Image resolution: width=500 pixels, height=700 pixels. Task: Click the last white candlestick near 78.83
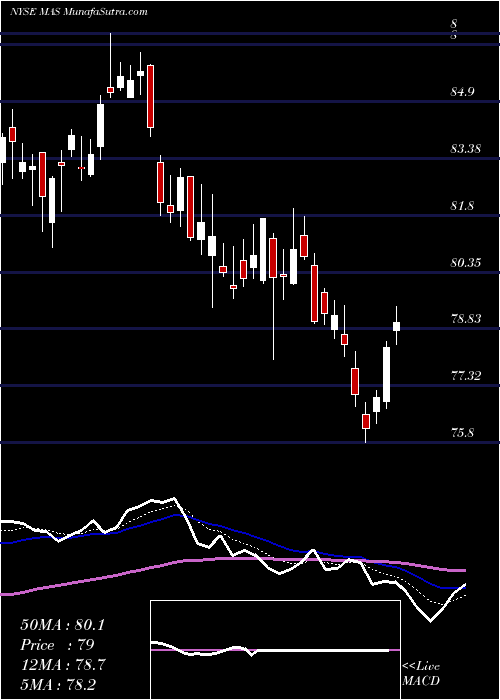[x=396, y=326]
